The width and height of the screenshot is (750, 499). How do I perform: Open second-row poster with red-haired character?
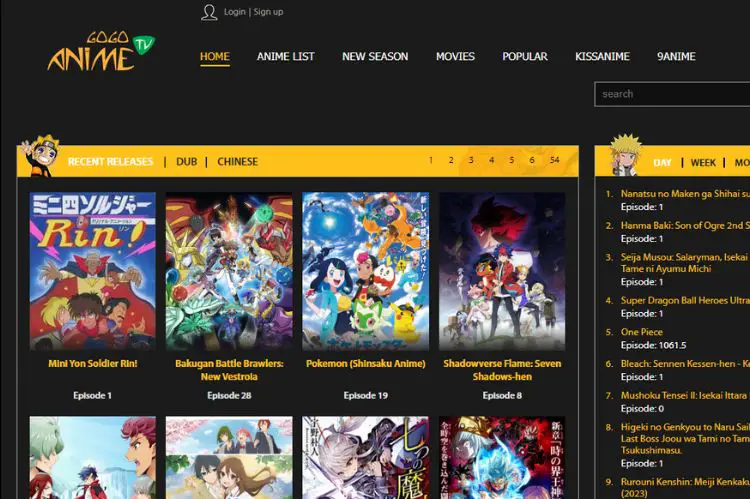[x=93, y=457]
